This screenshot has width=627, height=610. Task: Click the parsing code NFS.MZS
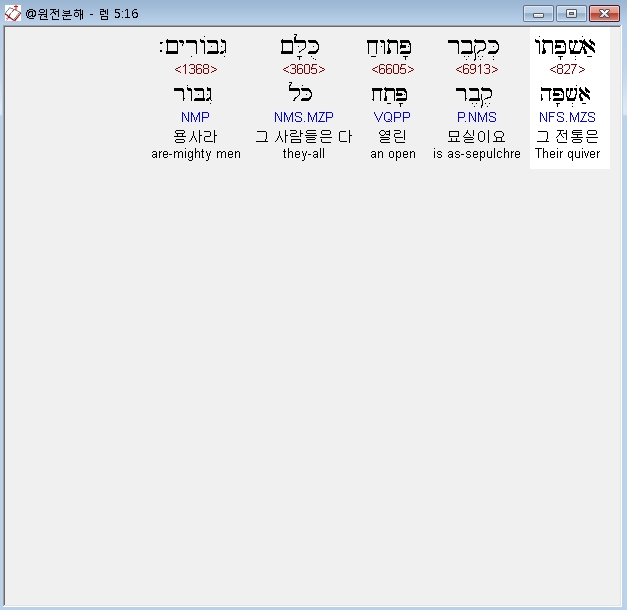(x=567, y=117)
